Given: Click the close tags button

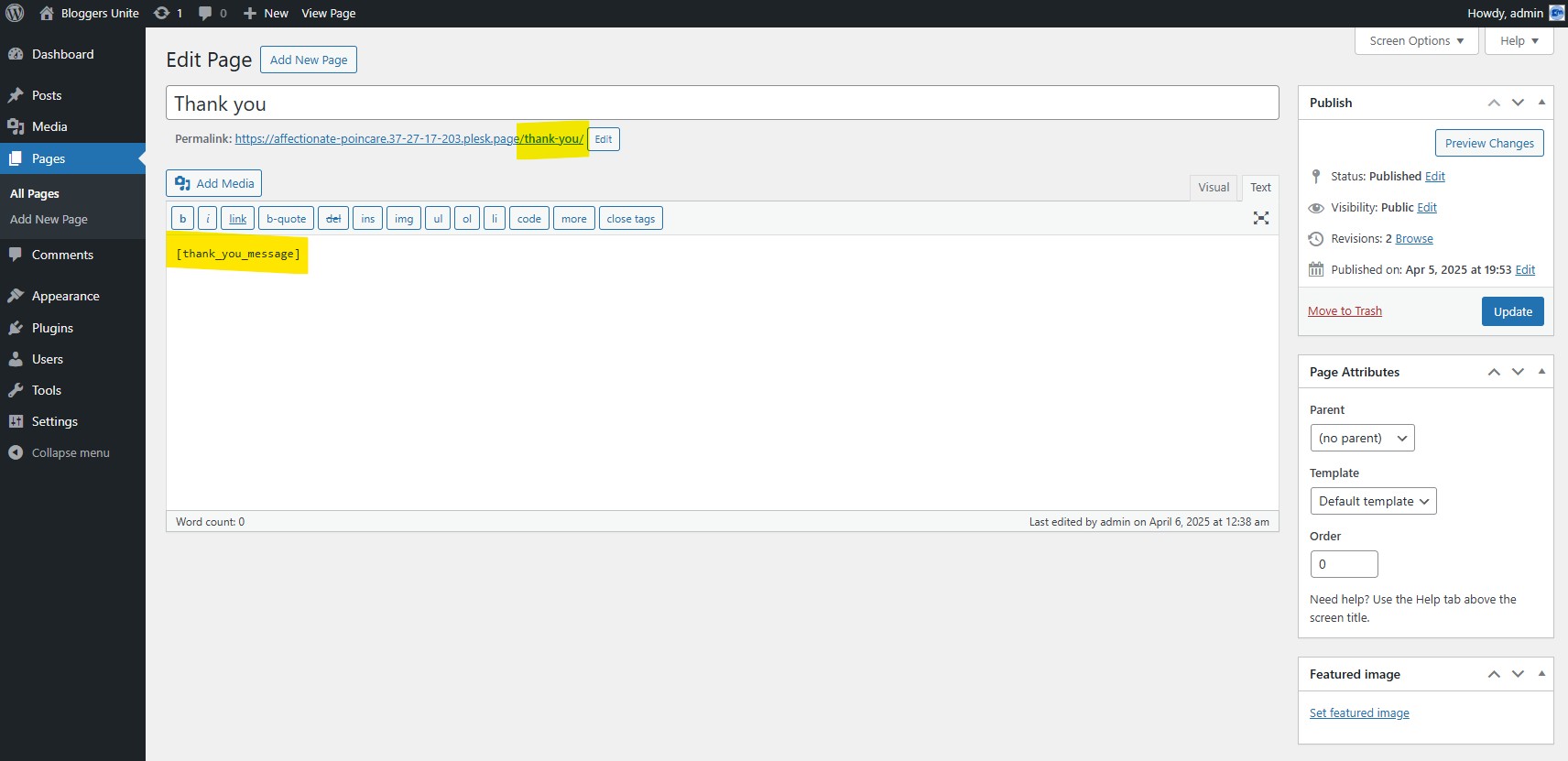Looking at the screenshot, I should [631, 219].
